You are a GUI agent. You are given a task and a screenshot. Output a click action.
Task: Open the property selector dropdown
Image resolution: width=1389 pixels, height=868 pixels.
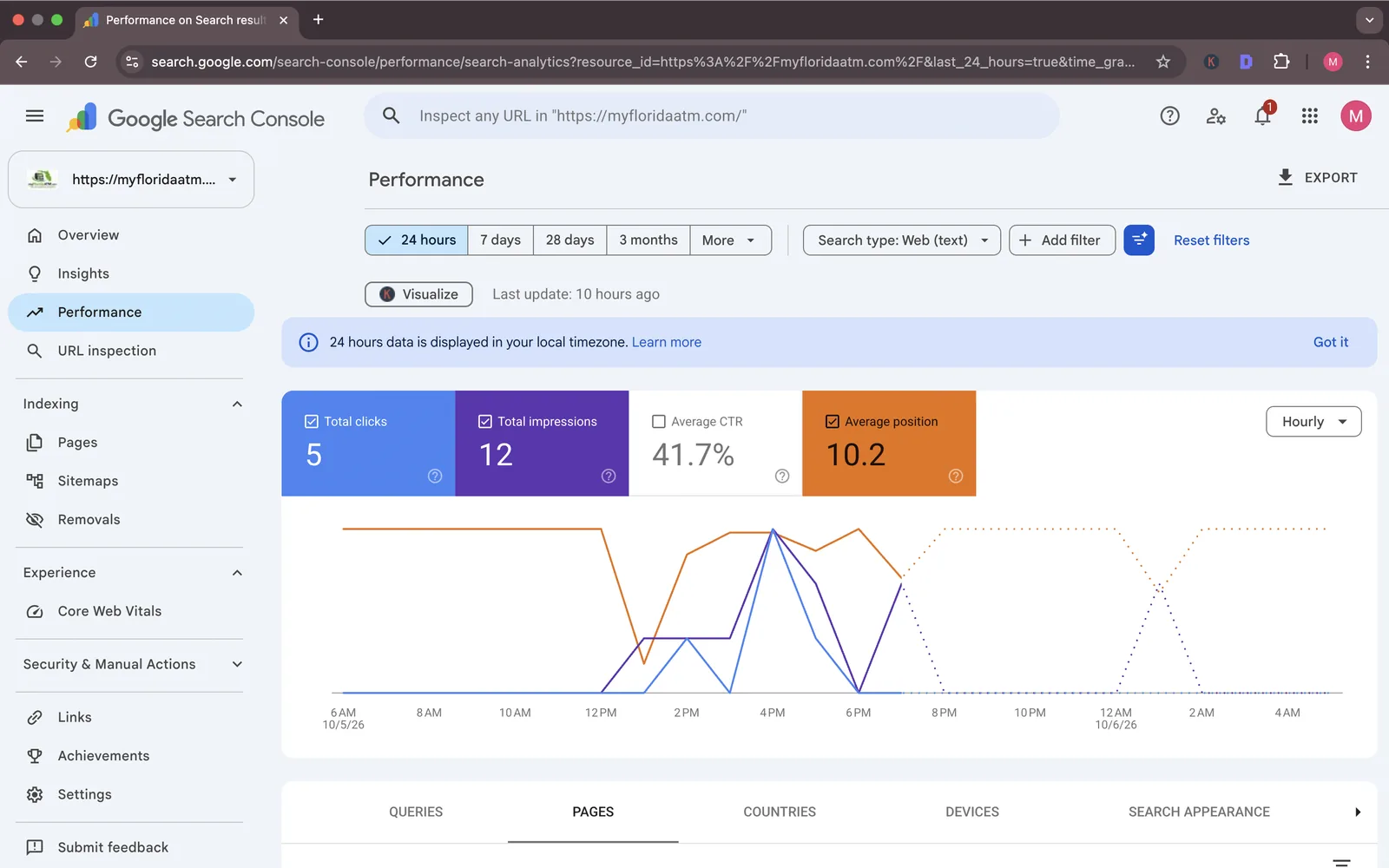click(x=131, y=180)
